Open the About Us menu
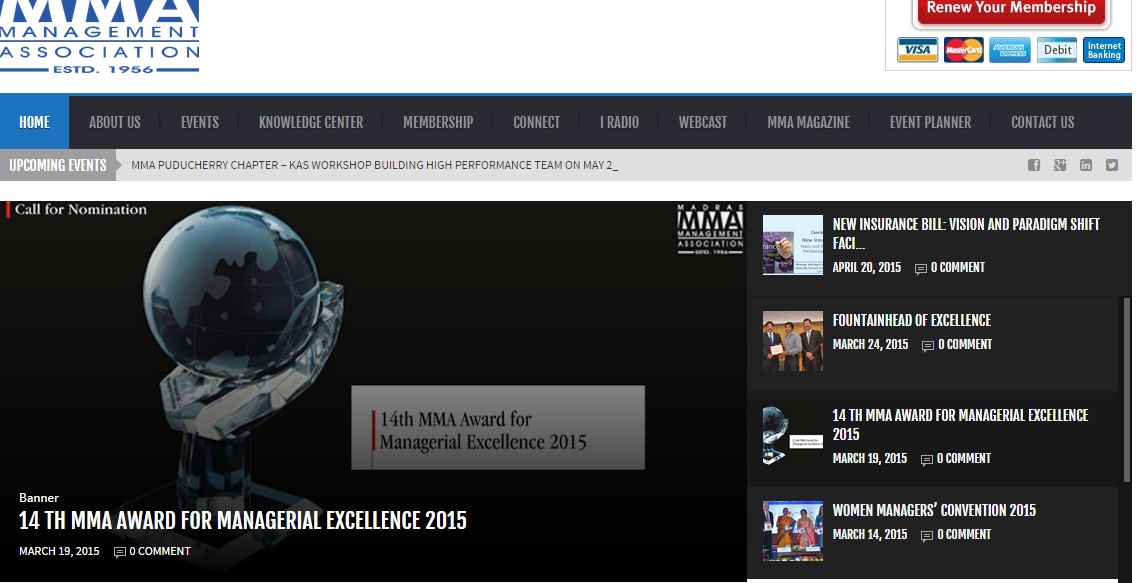Viewport: 1137px width, 583px height. click(115, 122)
